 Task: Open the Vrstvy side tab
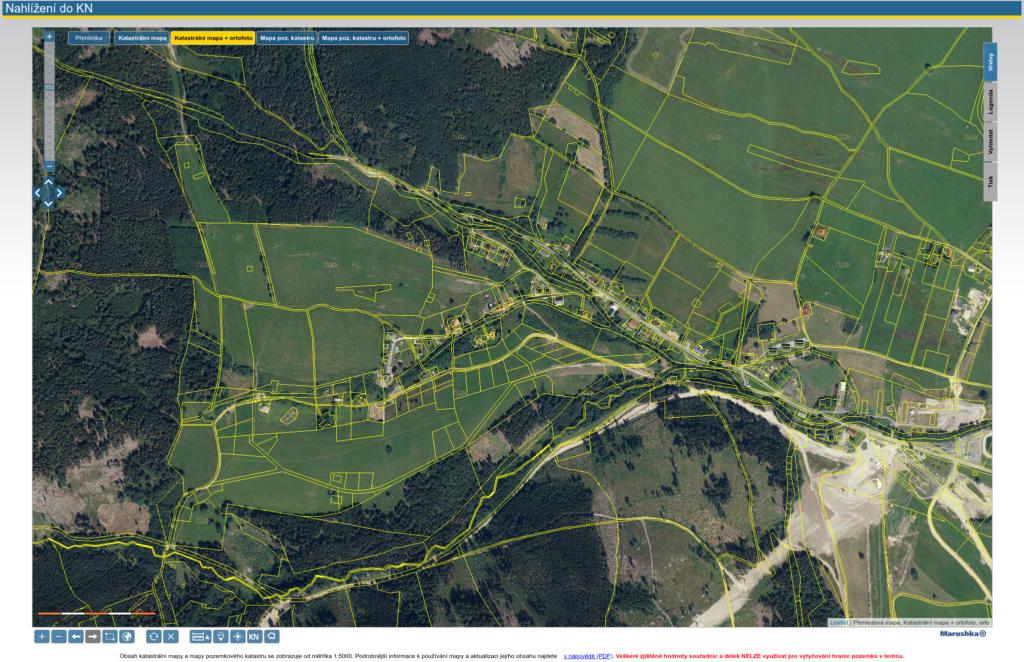(990, 61)
